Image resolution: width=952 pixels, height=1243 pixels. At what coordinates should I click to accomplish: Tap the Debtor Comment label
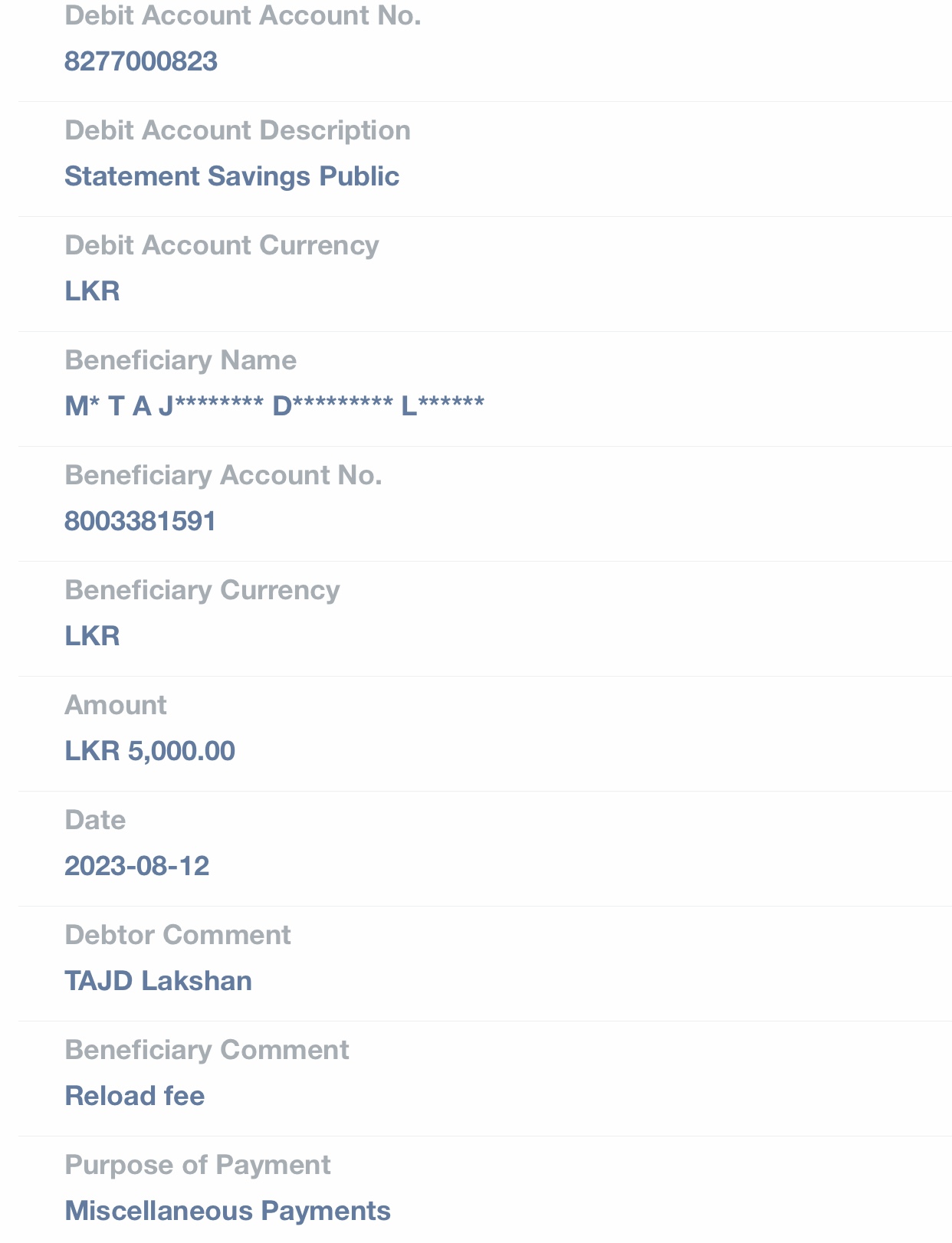tap(177, 935)
